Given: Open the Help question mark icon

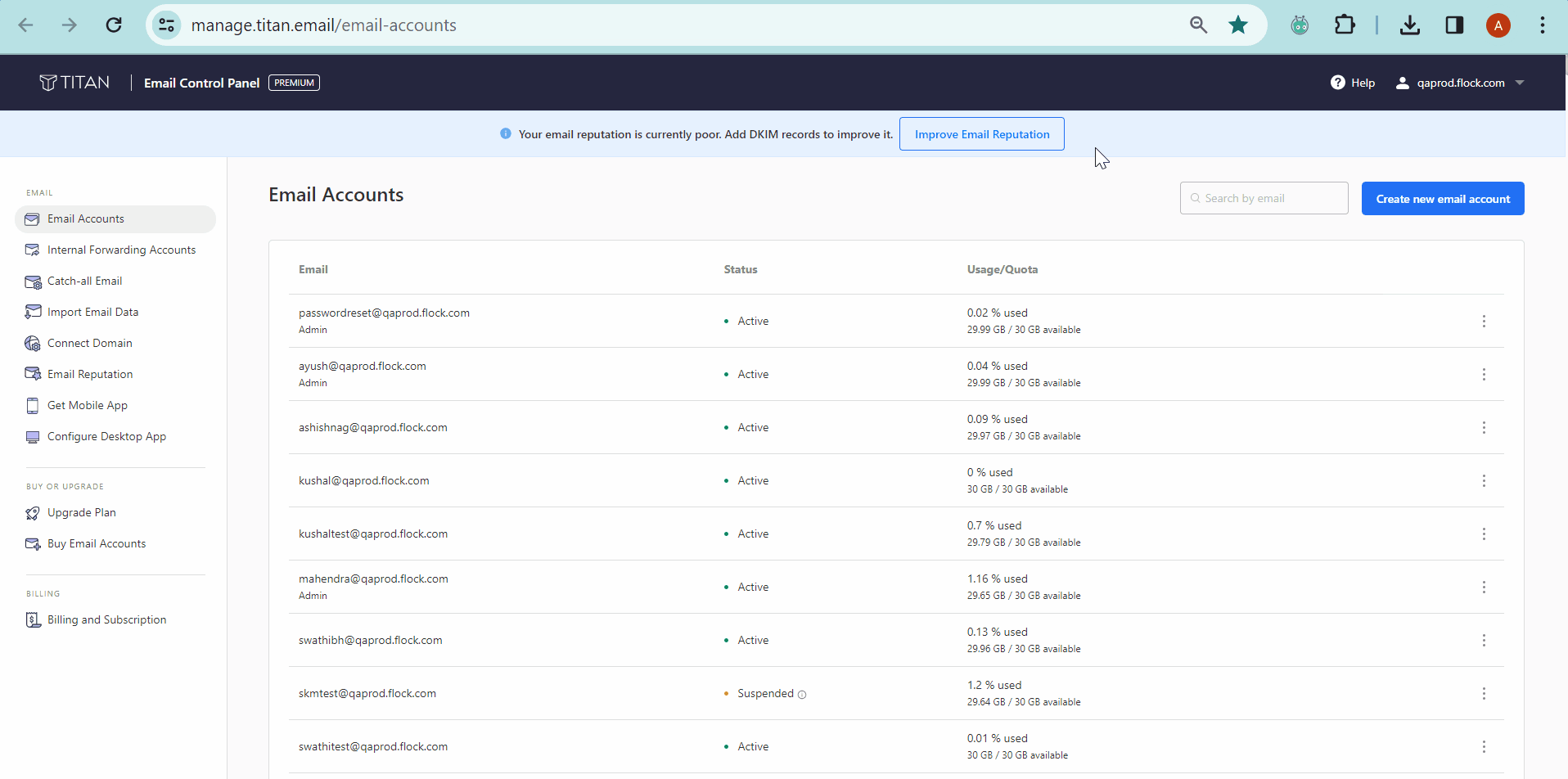Looking at the screenshot, I should click(1338, 82).
